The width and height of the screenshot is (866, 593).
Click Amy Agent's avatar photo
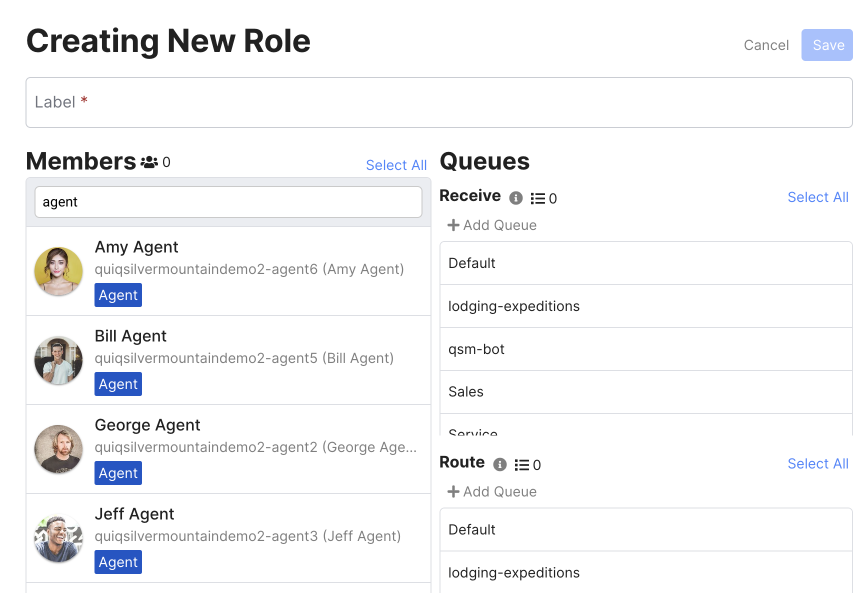[58, 272]
